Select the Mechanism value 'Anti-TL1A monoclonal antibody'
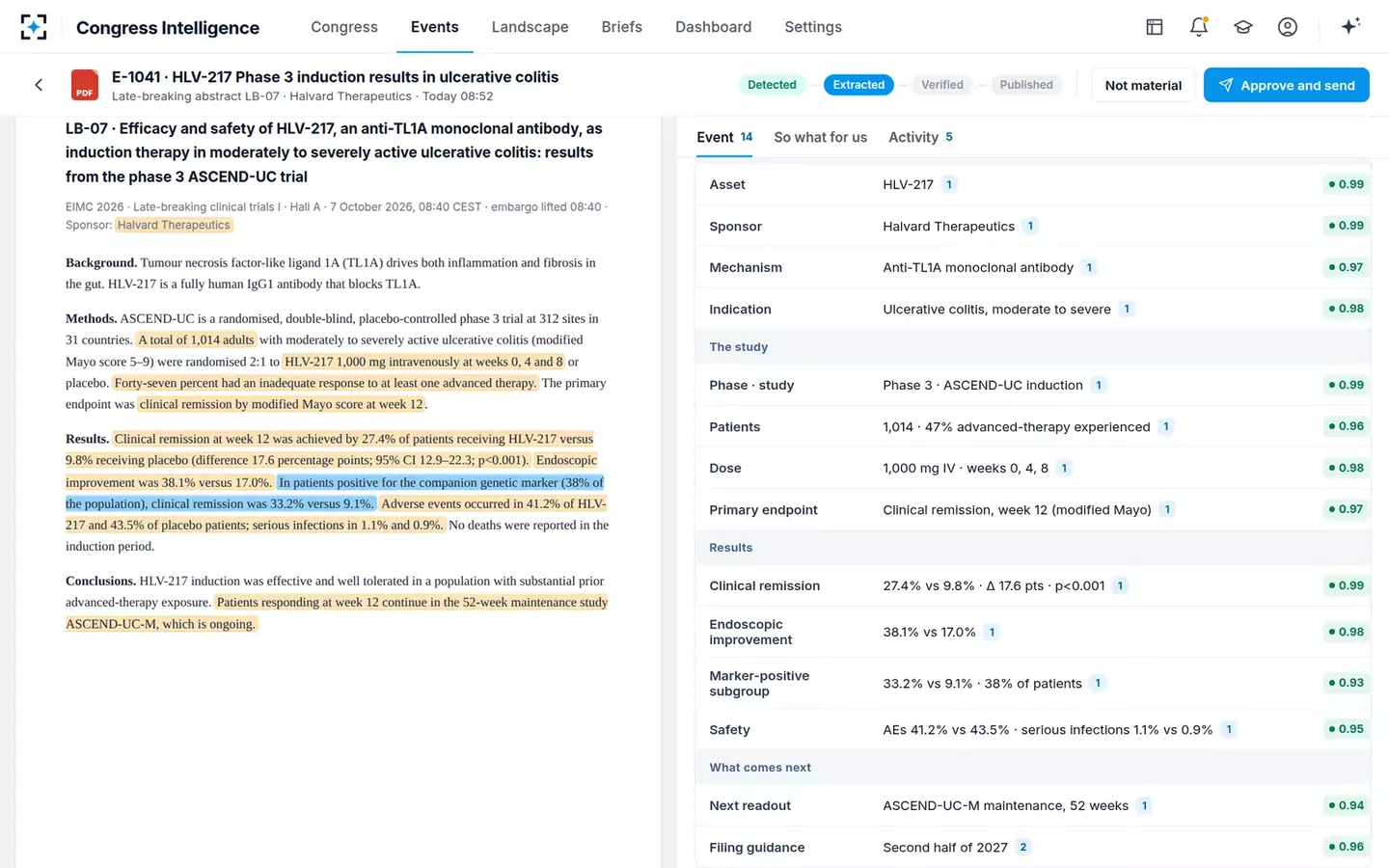Screen dimensions: 1389x868 coord(978,267)
